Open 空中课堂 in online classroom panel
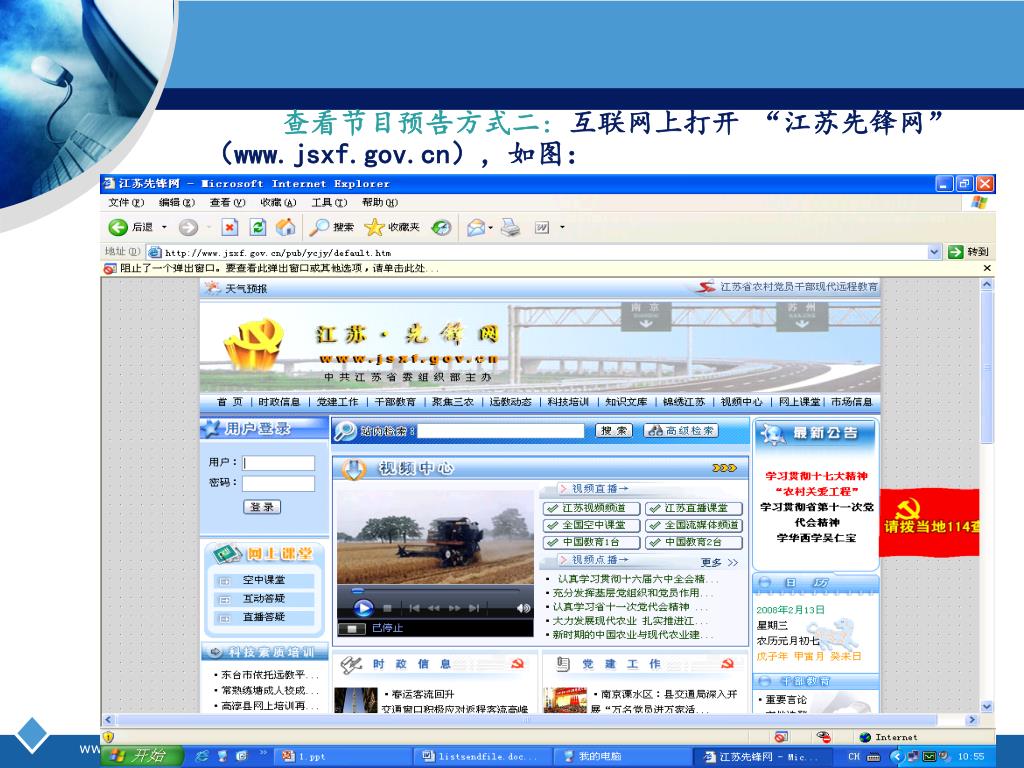The height and width of the screenshot is (768, 1024). coord(264,580)
